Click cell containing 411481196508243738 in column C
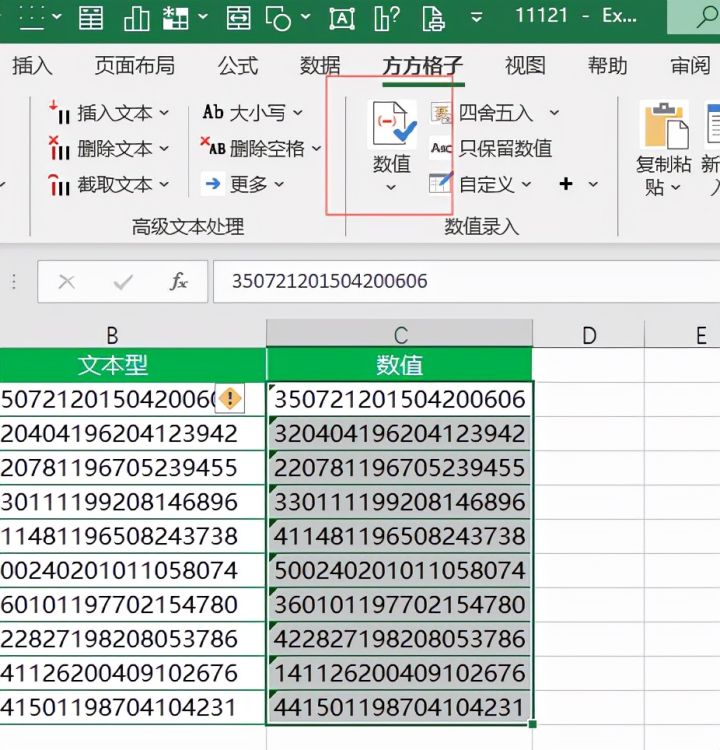 click(399, 536)
